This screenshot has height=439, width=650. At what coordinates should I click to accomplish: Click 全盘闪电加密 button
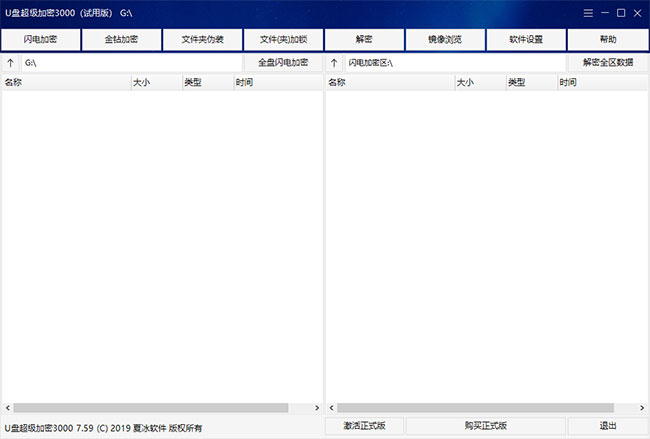[x=283, y=63]
